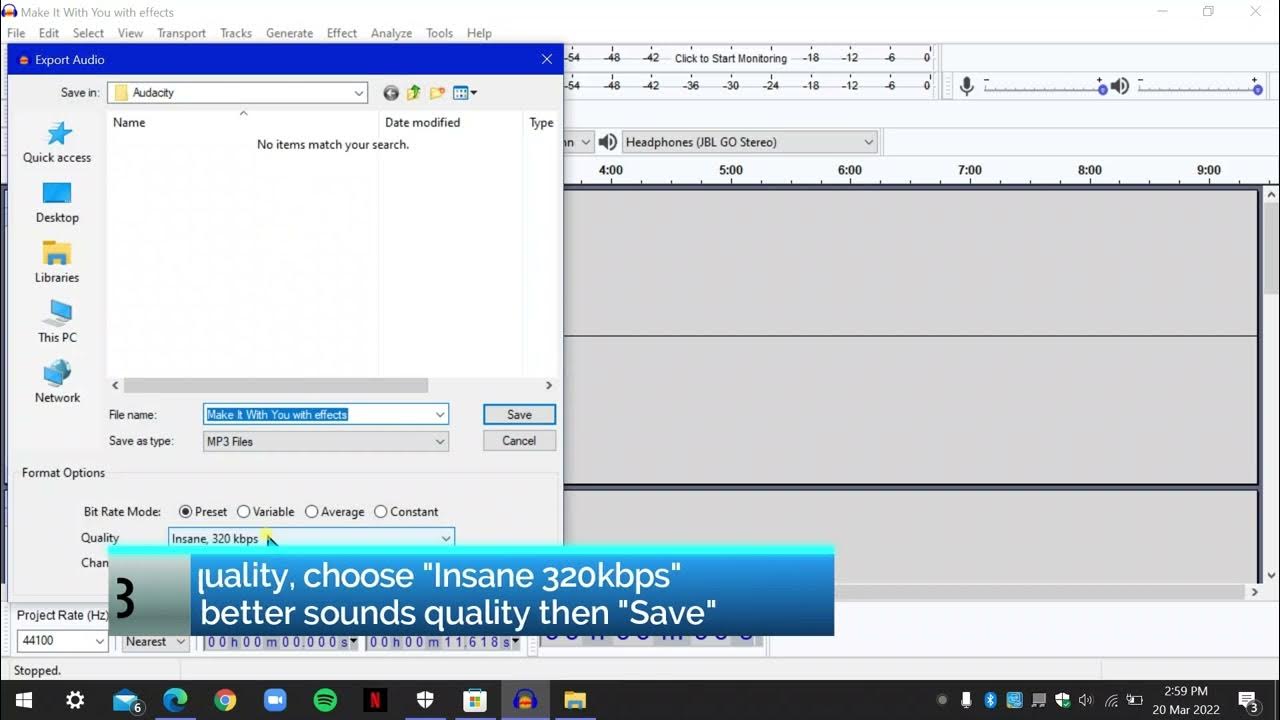This screenshot has height=720, width=1280.
Task: Open Windows Start menu
Action: click(x=23, y=700)
